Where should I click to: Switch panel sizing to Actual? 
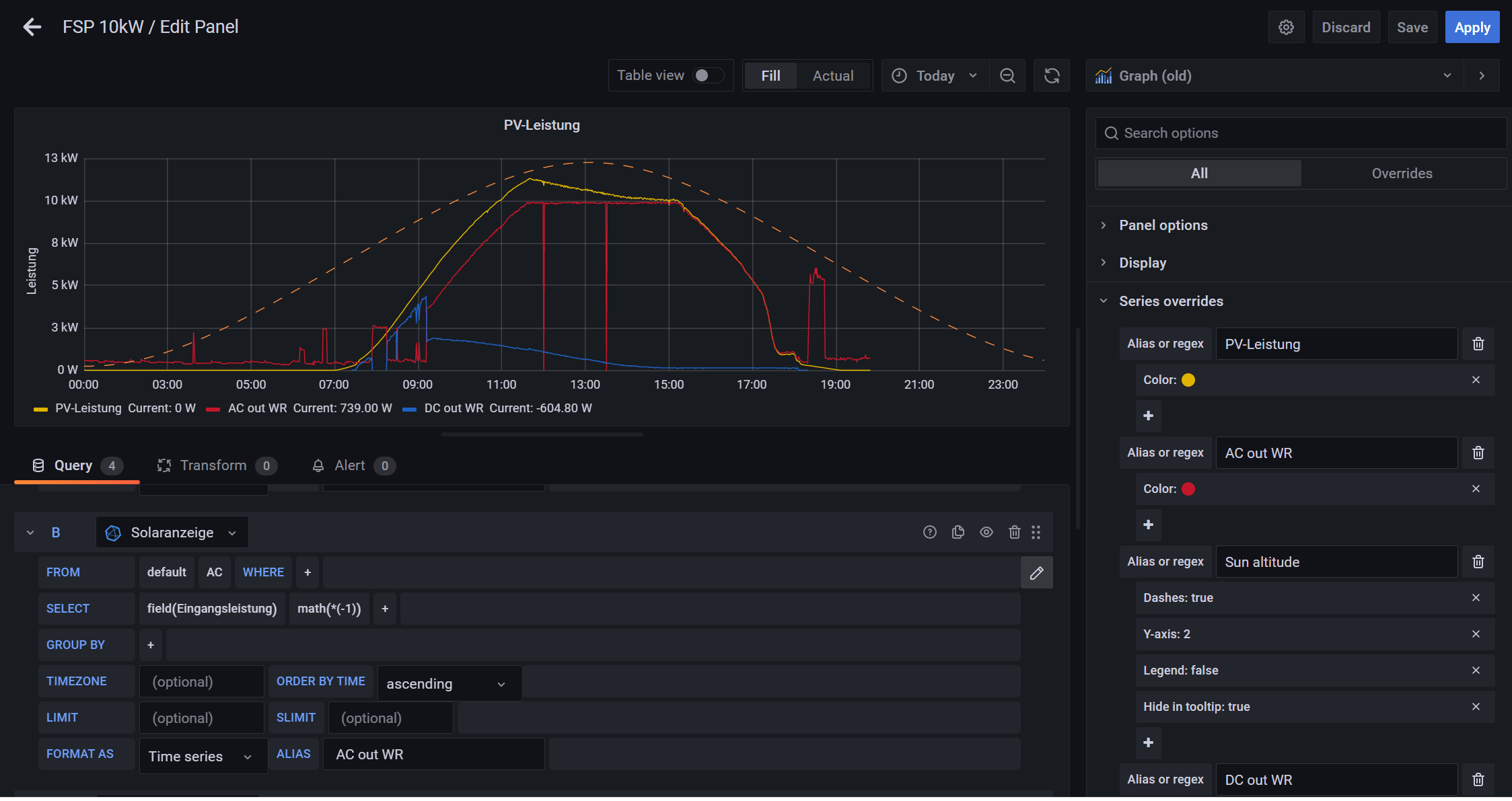pyautogui.click(x=832, y=76)
